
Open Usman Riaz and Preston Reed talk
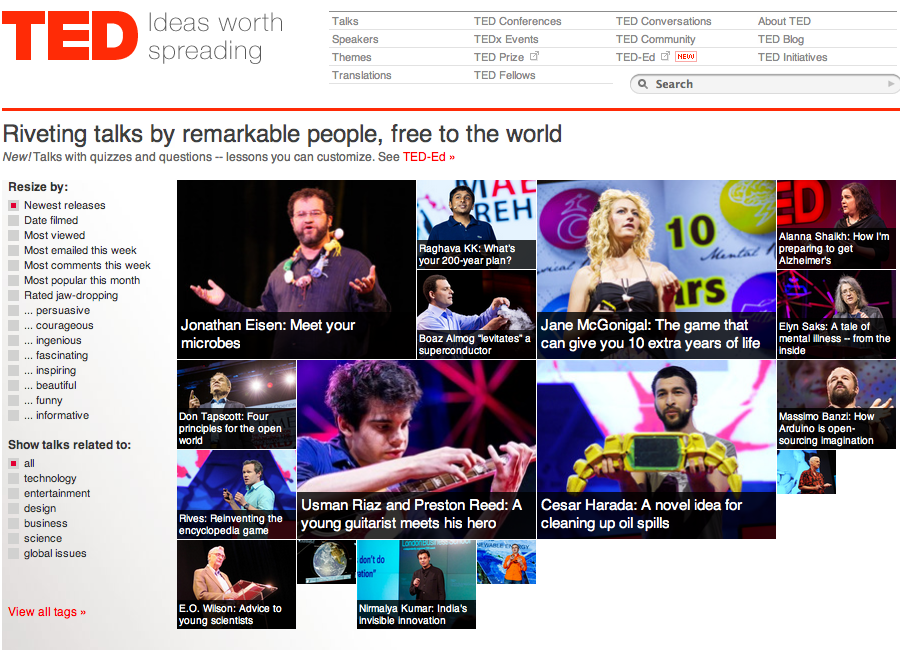416,449
